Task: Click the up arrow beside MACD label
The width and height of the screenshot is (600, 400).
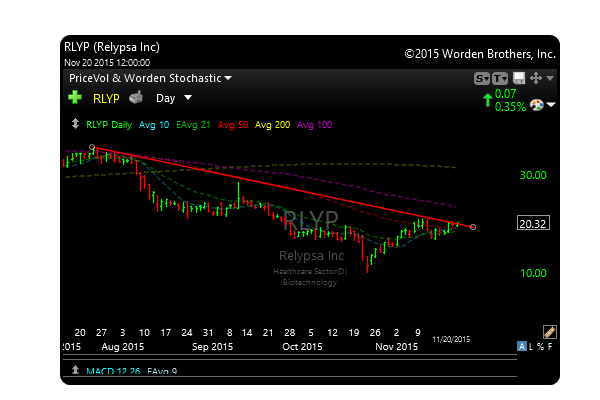Action: coord(75,371)
